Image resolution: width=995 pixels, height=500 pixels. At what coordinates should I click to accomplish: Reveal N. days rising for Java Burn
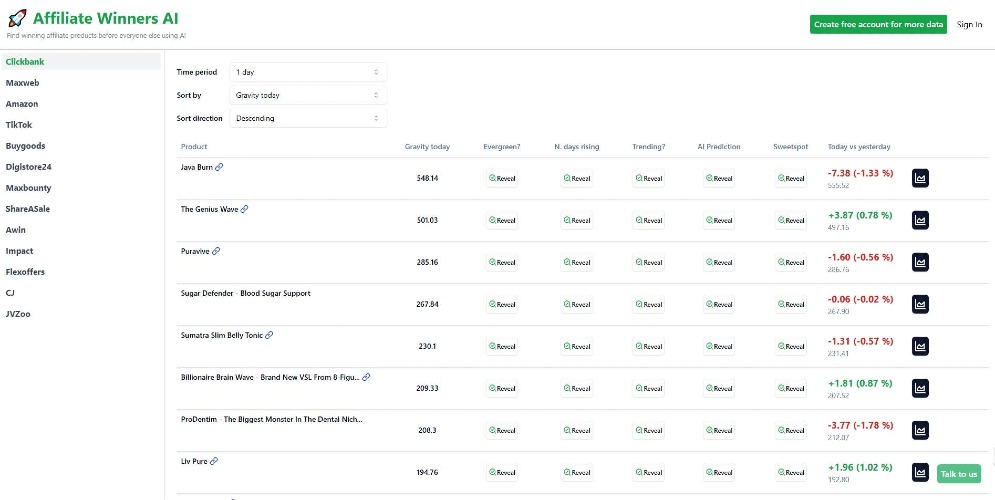577,178
